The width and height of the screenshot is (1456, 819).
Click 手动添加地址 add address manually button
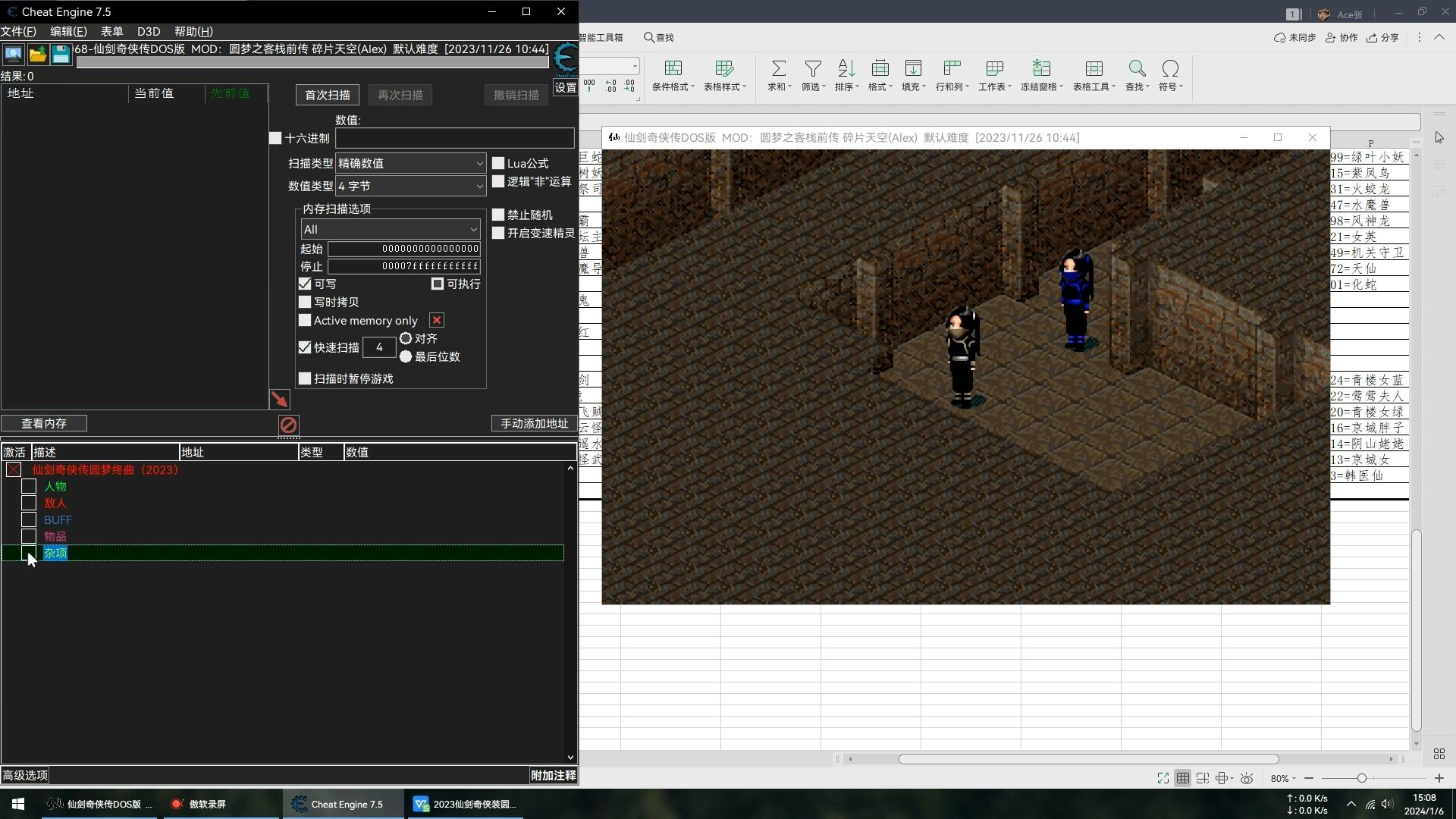(x=535, y=423)
